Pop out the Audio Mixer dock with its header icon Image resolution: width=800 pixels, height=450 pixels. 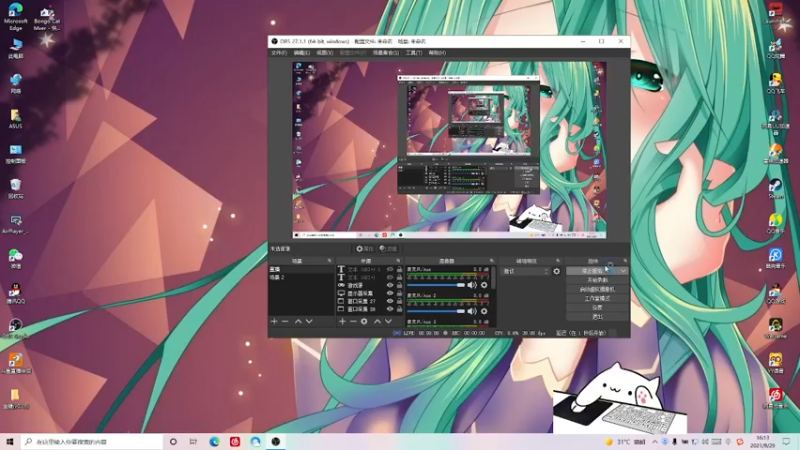tap(492, 261)
